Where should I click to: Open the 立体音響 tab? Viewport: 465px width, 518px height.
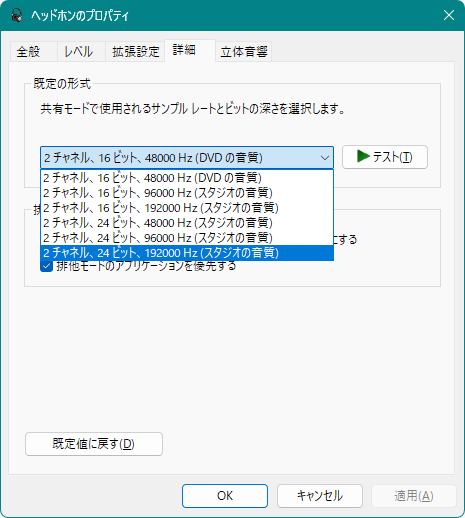pos(244,52)
